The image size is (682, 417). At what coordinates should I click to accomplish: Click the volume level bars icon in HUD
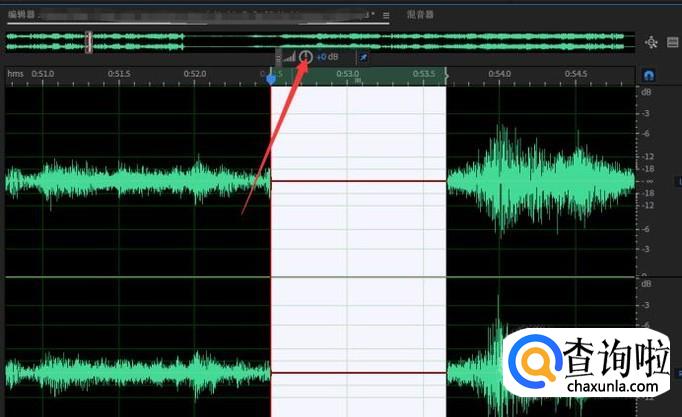[x=290, y=57]
